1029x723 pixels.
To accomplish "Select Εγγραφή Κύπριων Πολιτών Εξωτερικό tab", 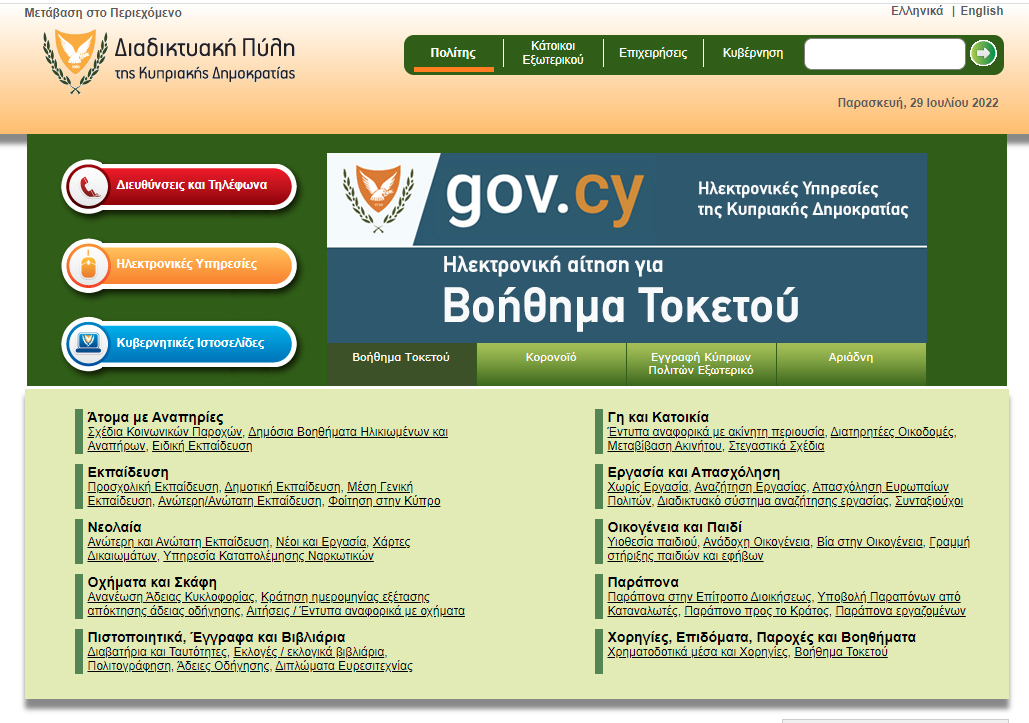I will 701,363.
